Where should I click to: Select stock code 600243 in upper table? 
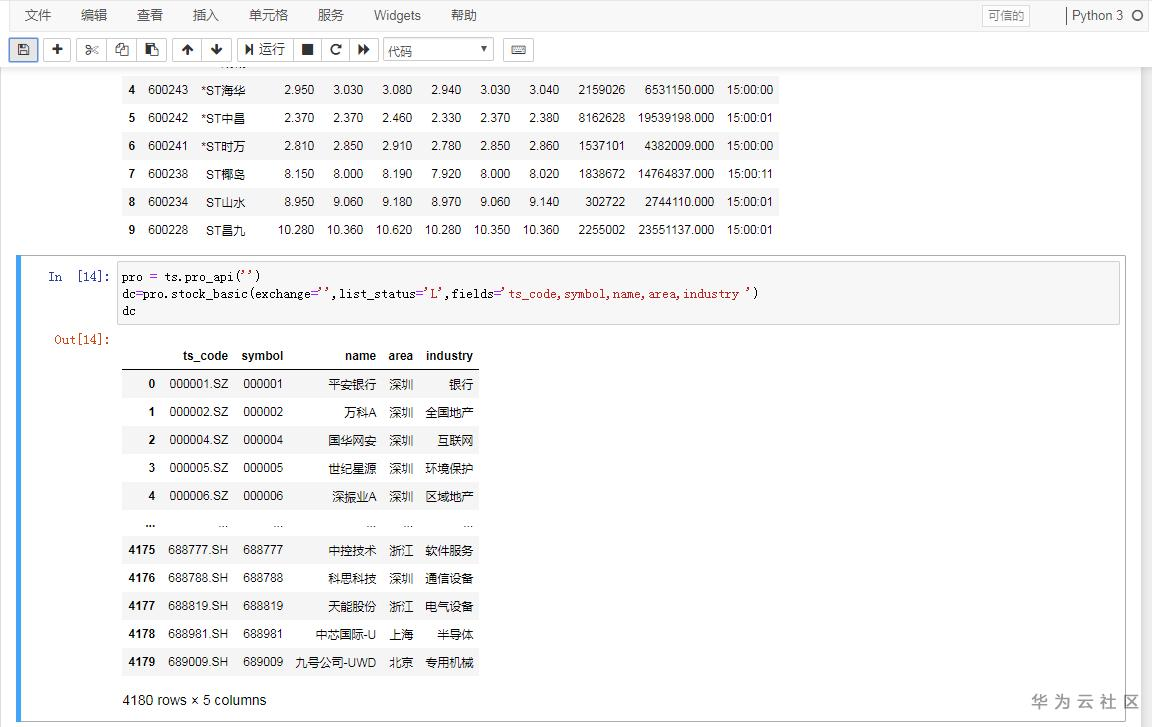[168, 90]
